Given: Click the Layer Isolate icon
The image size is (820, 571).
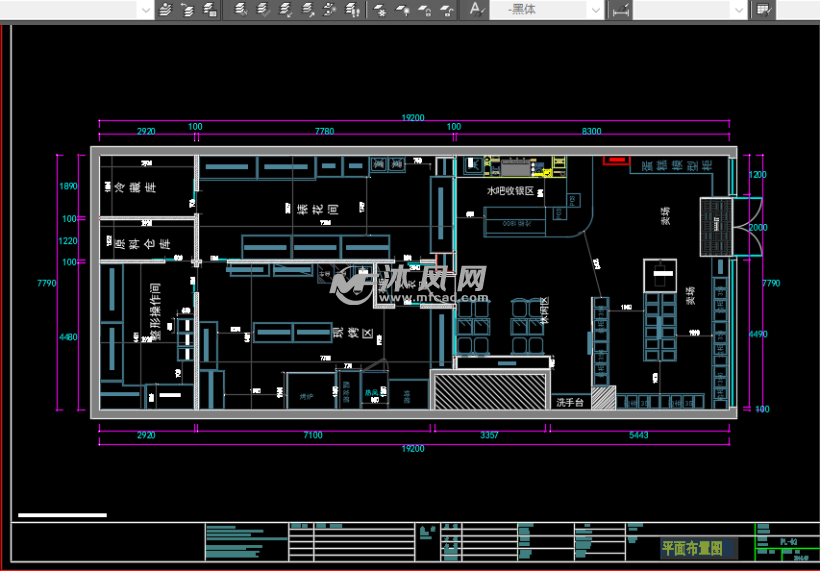Looking at the screenshot, I should click(x=241, y=10).
